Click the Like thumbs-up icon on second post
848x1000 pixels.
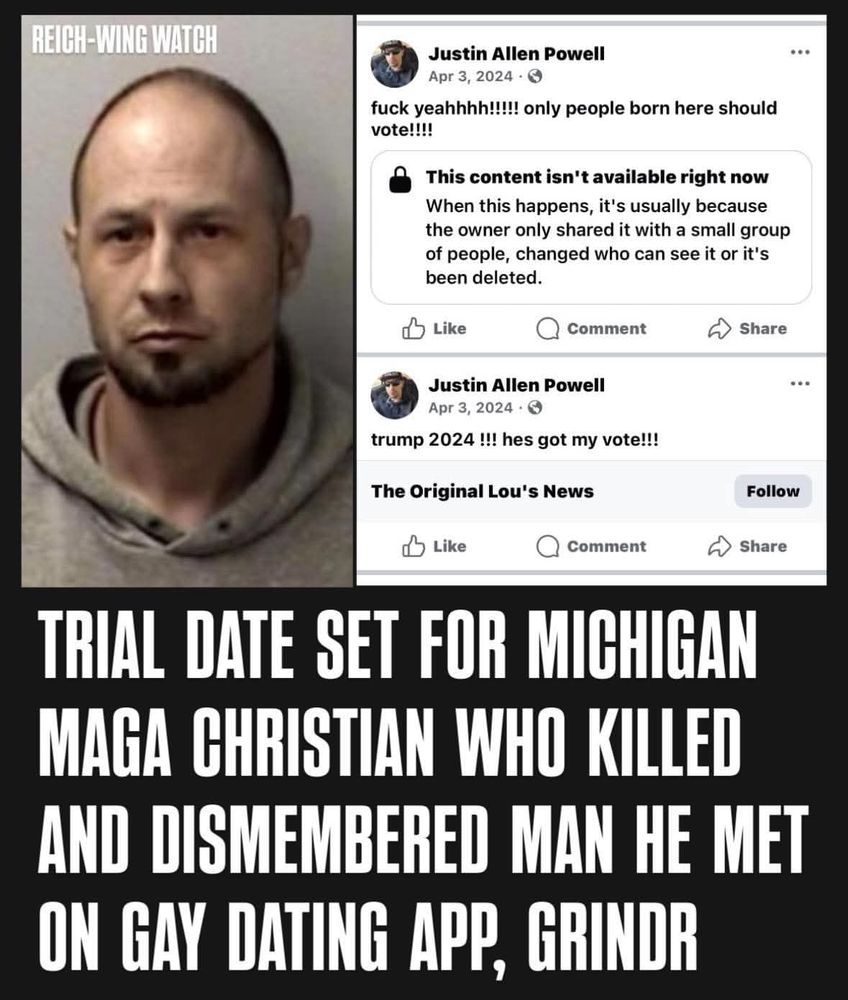click(413, 546)
